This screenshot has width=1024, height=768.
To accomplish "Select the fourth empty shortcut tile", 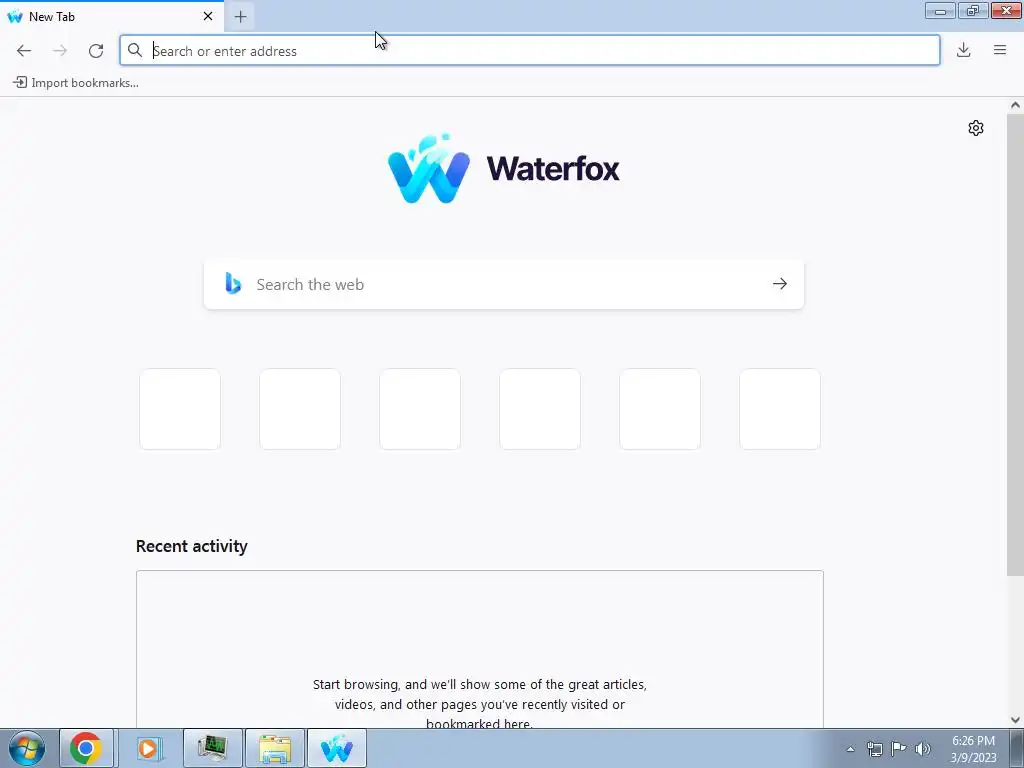I will click(540, 409).
